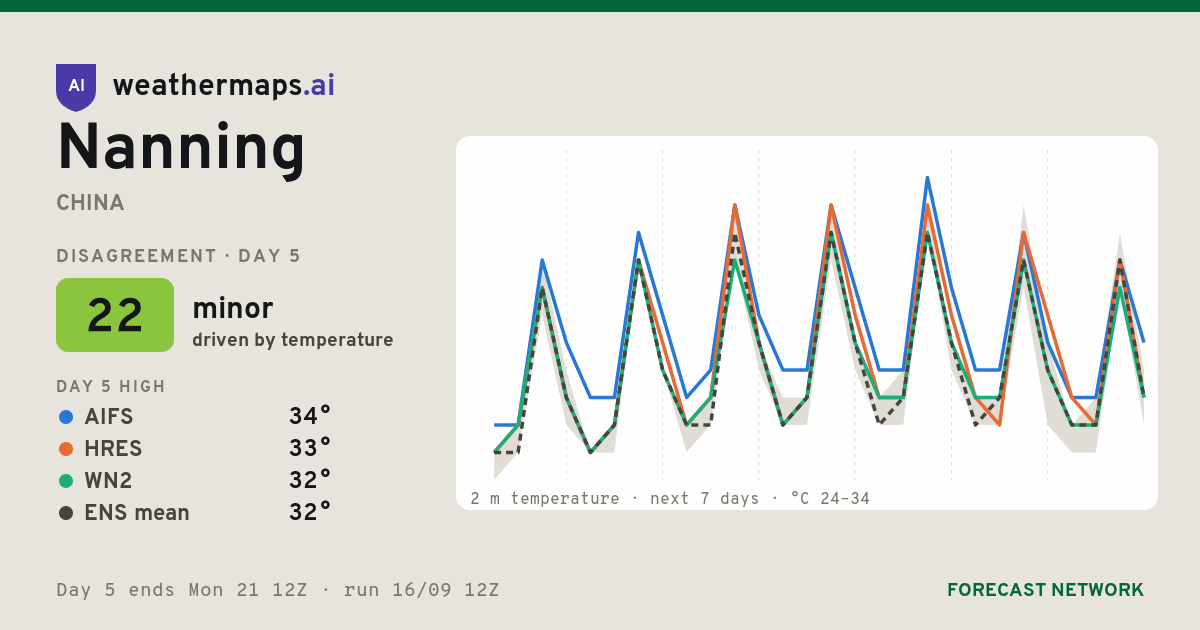The width and height of the screenshot is (1200, 630).
Task: Open the FORECAST NETWORK link
Action: click(x=1045, y=590)
